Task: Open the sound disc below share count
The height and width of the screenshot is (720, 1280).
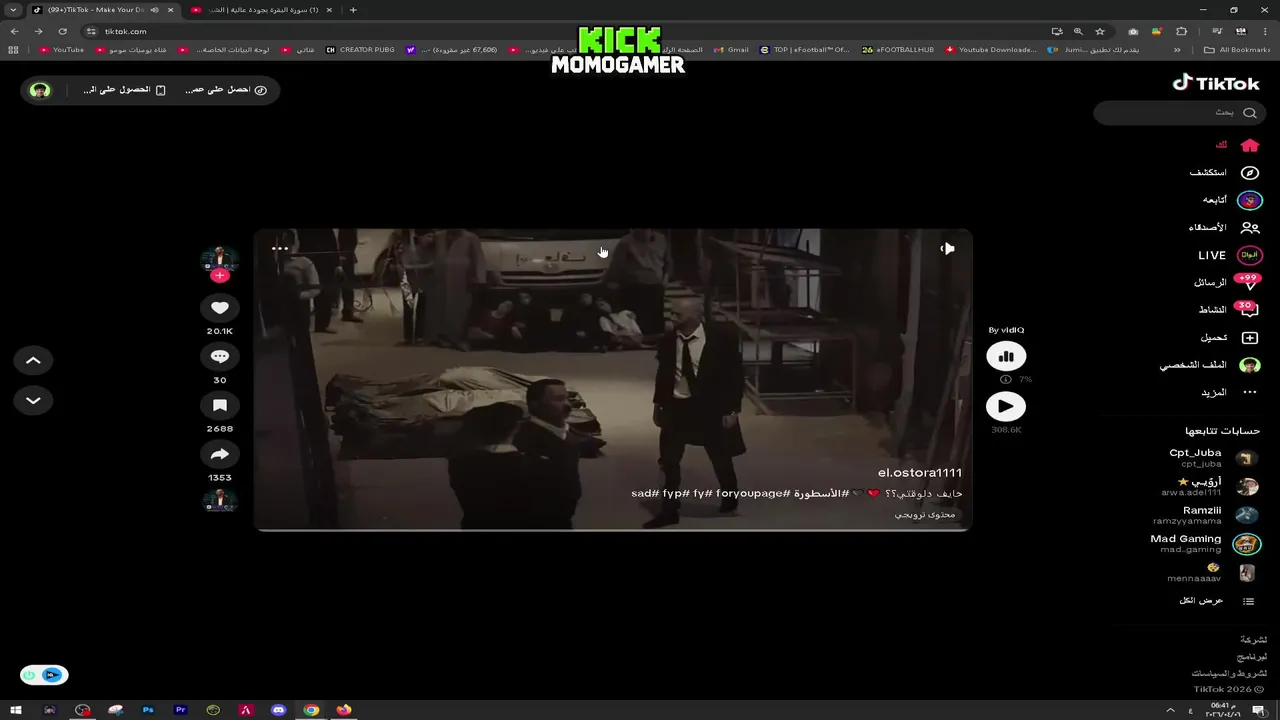Action: pos(220,501)
